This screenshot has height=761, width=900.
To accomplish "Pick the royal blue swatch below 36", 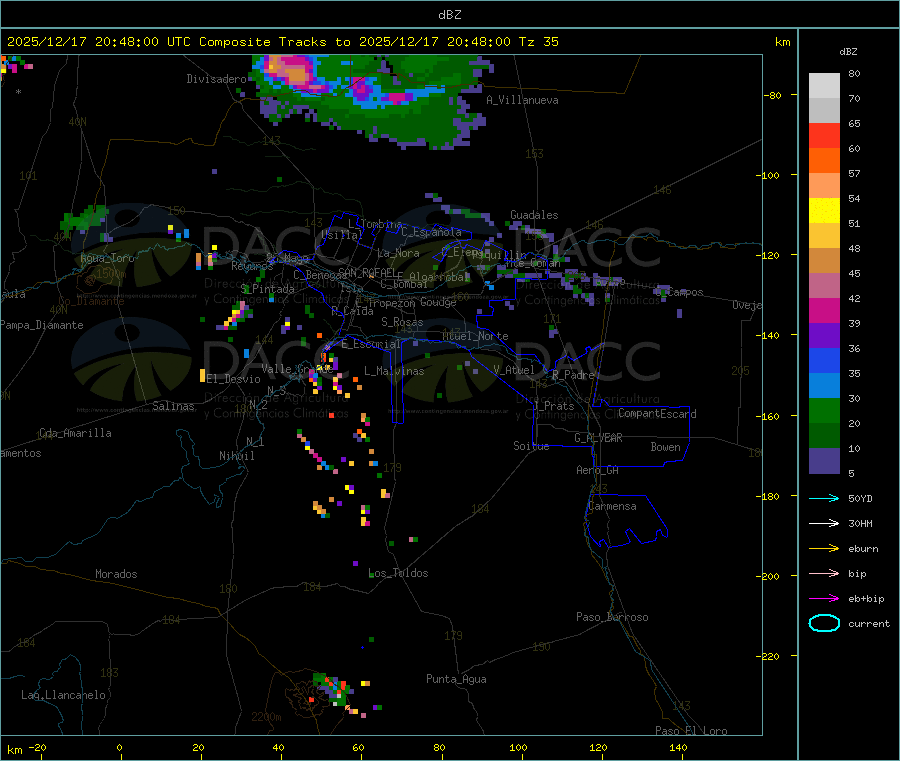I will (824, 360).
